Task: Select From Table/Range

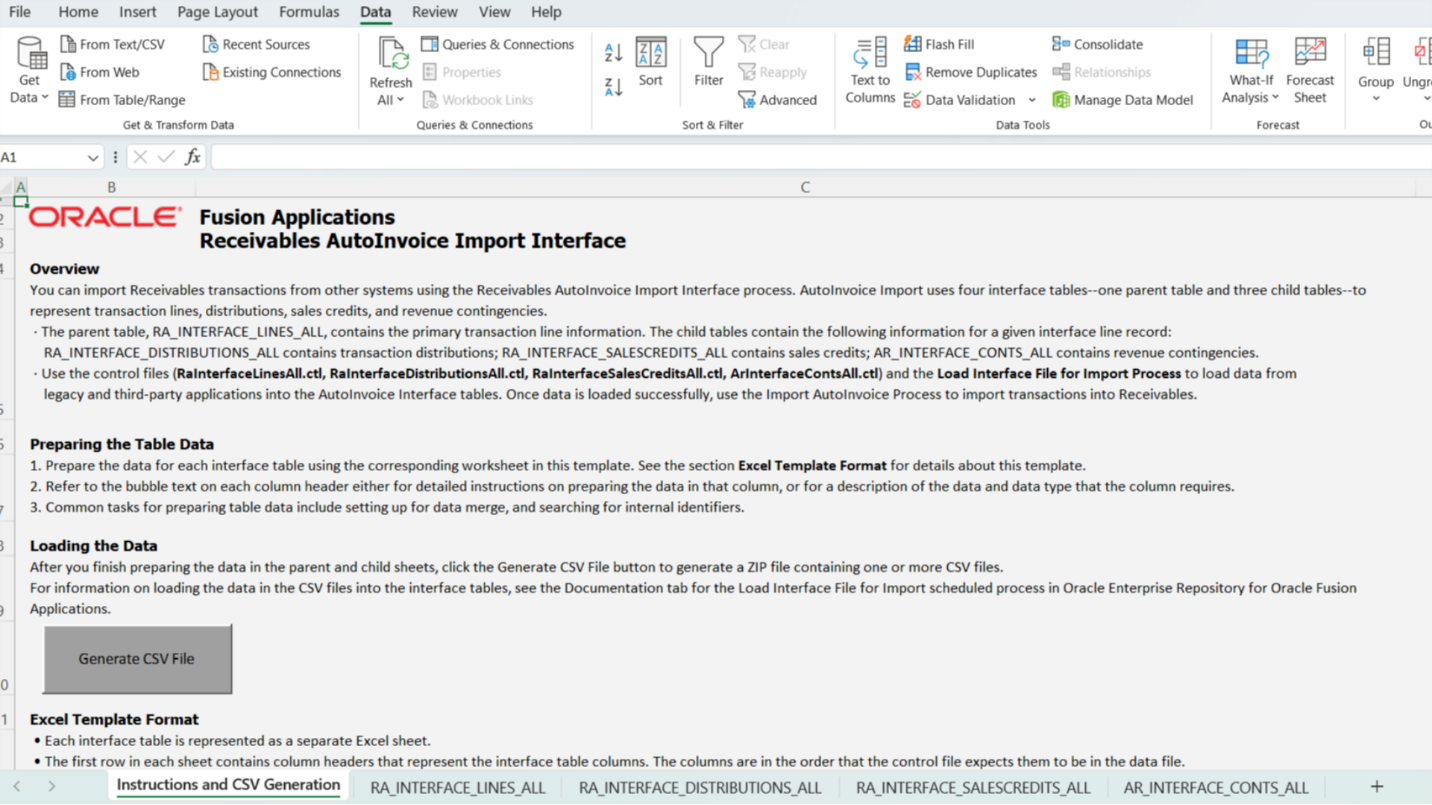Action: pyautogui.click(x=122, y=100)
